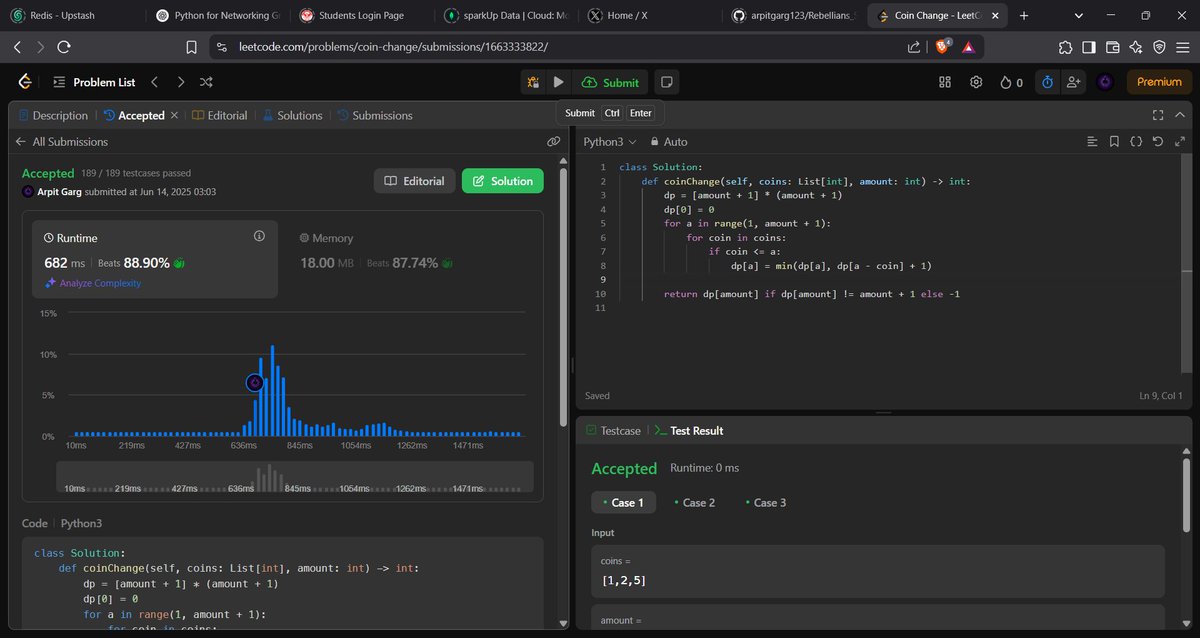Toggle the browser sidebar panel
This screenshot has width=1200, height=638.
pos(1089,46)
